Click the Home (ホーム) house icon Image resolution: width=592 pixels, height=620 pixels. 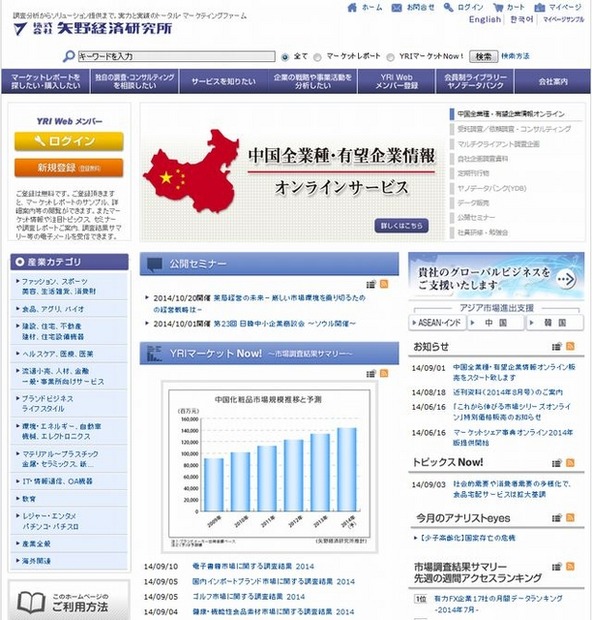point(352,8)
